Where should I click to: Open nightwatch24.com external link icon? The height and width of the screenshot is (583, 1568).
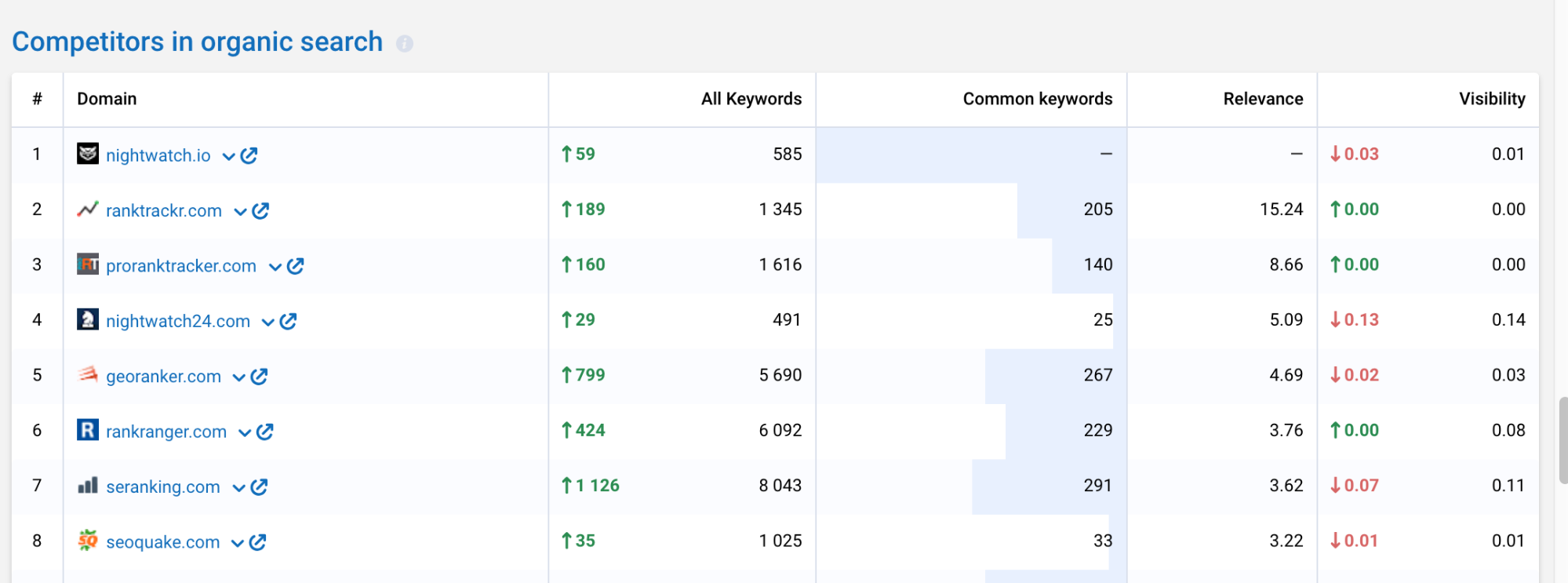(288, 321)
